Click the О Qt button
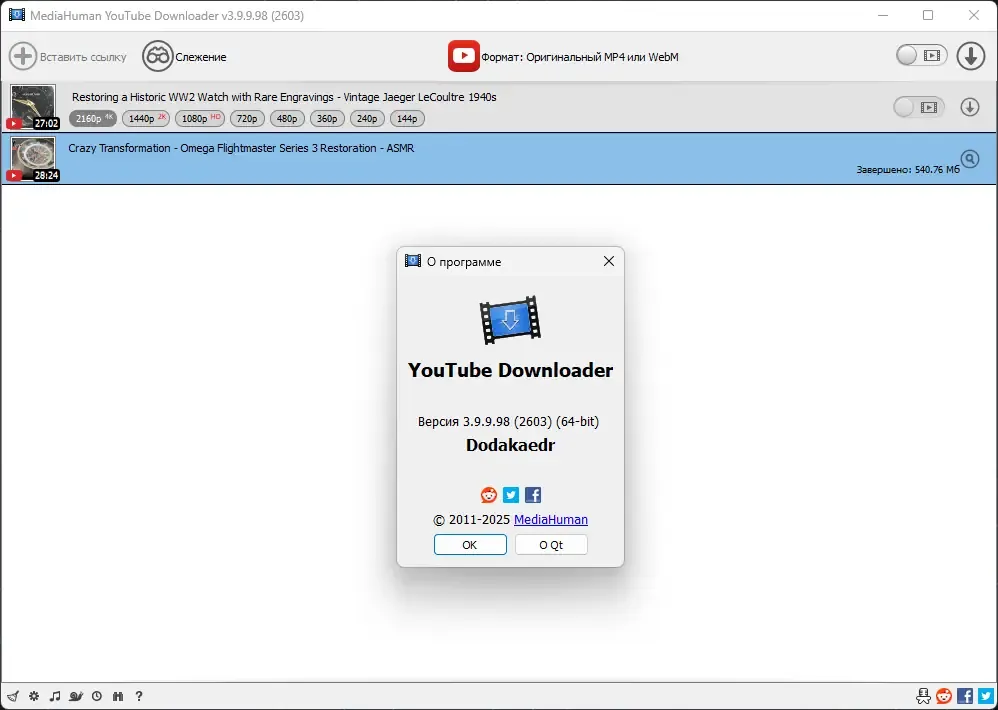The width and height of the screenshot is (998, 710). point(551,545)
